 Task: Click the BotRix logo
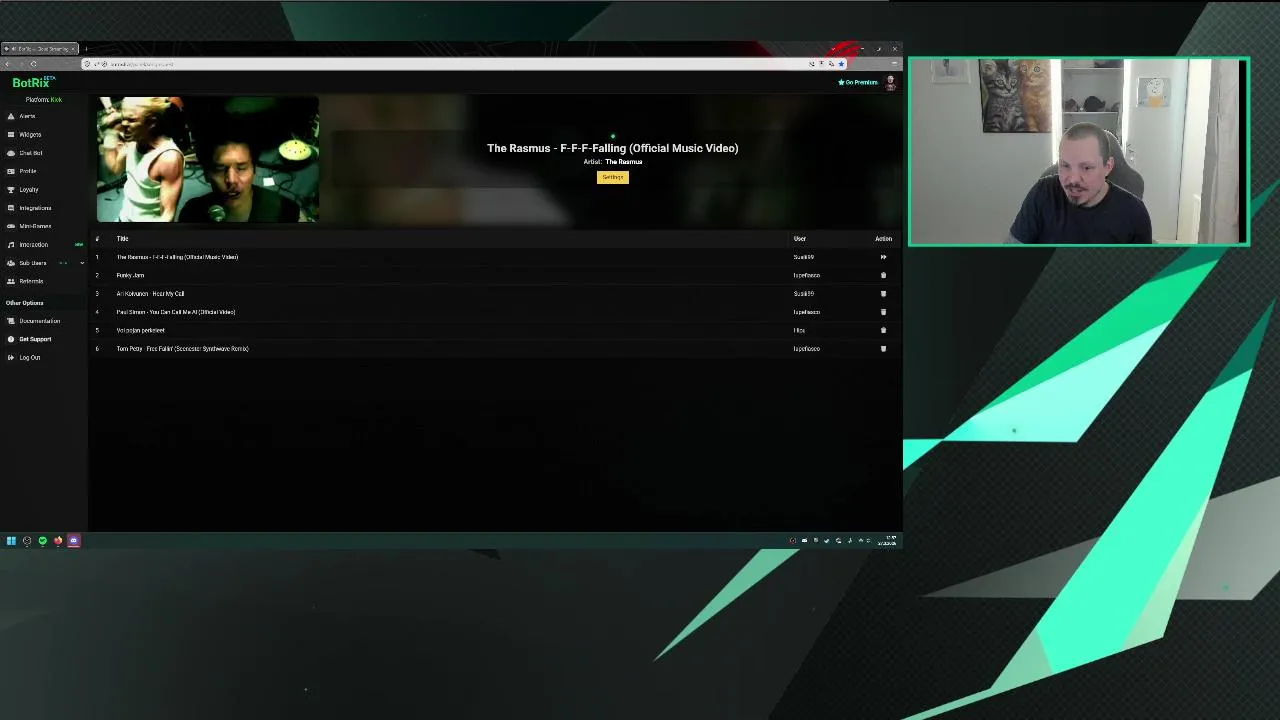click(x=33, y=83)
